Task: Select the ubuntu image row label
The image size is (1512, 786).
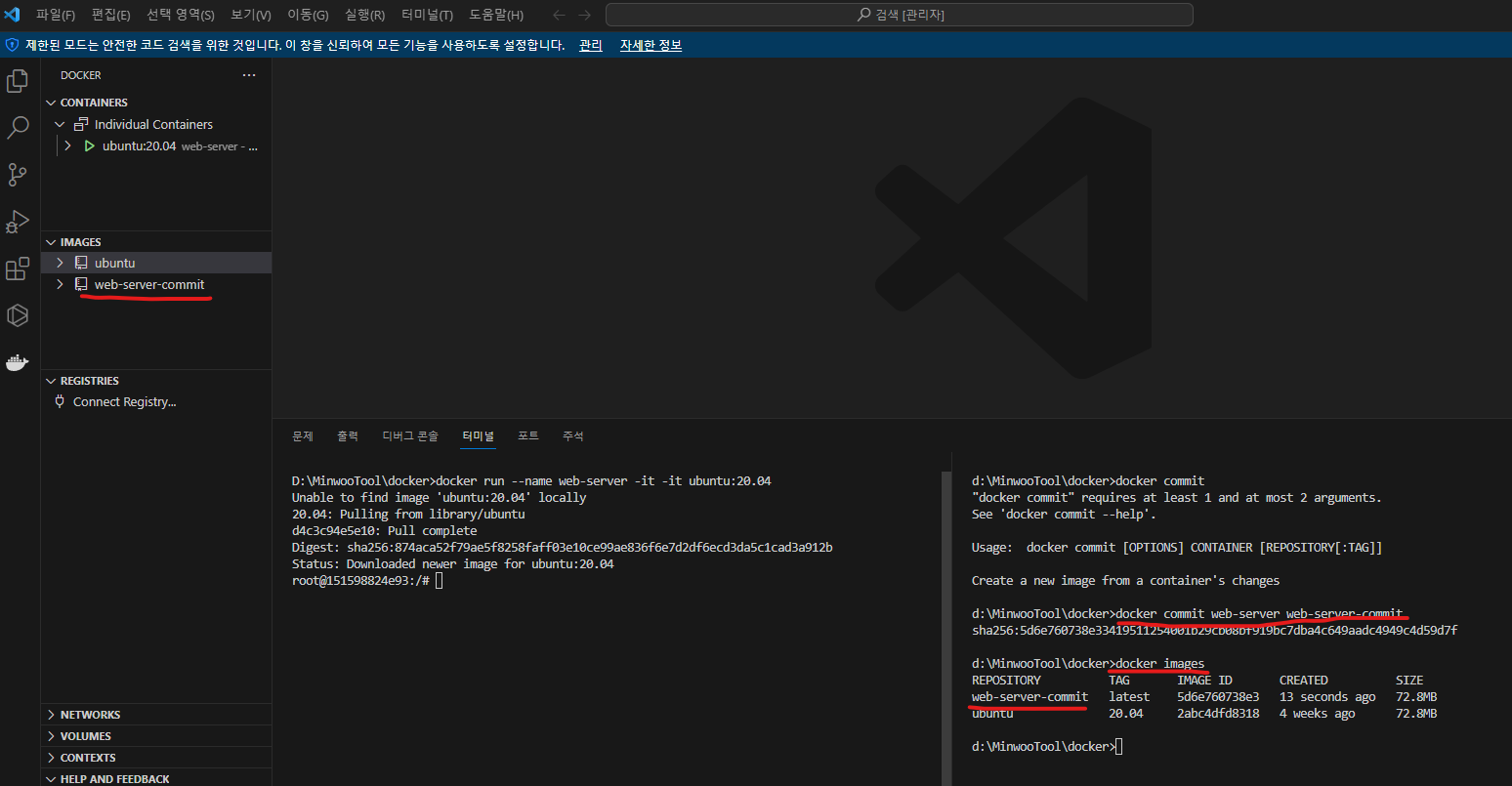Action: click(115, 263)
